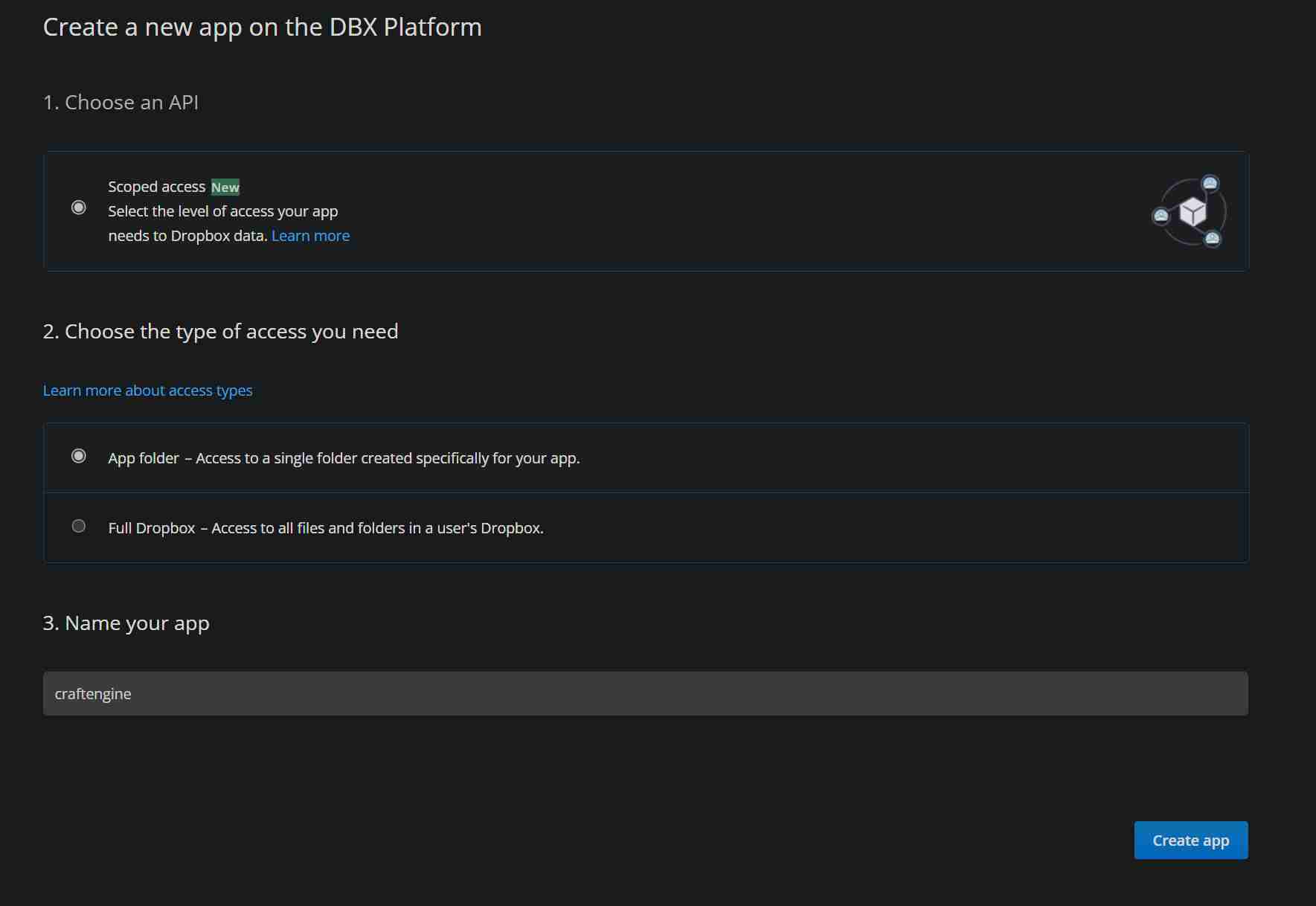Select the Scoped access radio button
Screen dimensions: 1316x906
pos(79,208)
